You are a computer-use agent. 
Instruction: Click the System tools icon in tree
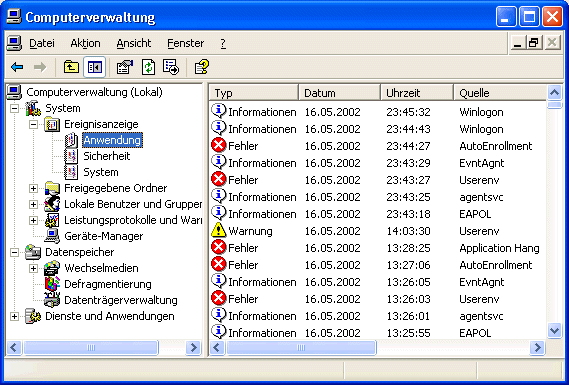click(x=33, y=108)
